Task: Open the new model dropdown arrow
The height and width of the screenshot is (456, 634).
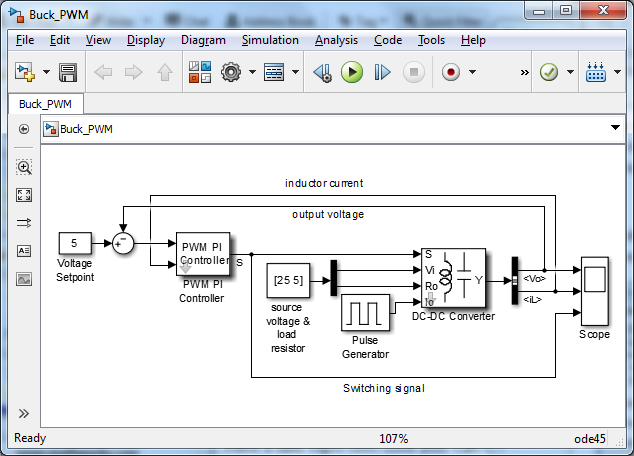Action: (44, 72)
